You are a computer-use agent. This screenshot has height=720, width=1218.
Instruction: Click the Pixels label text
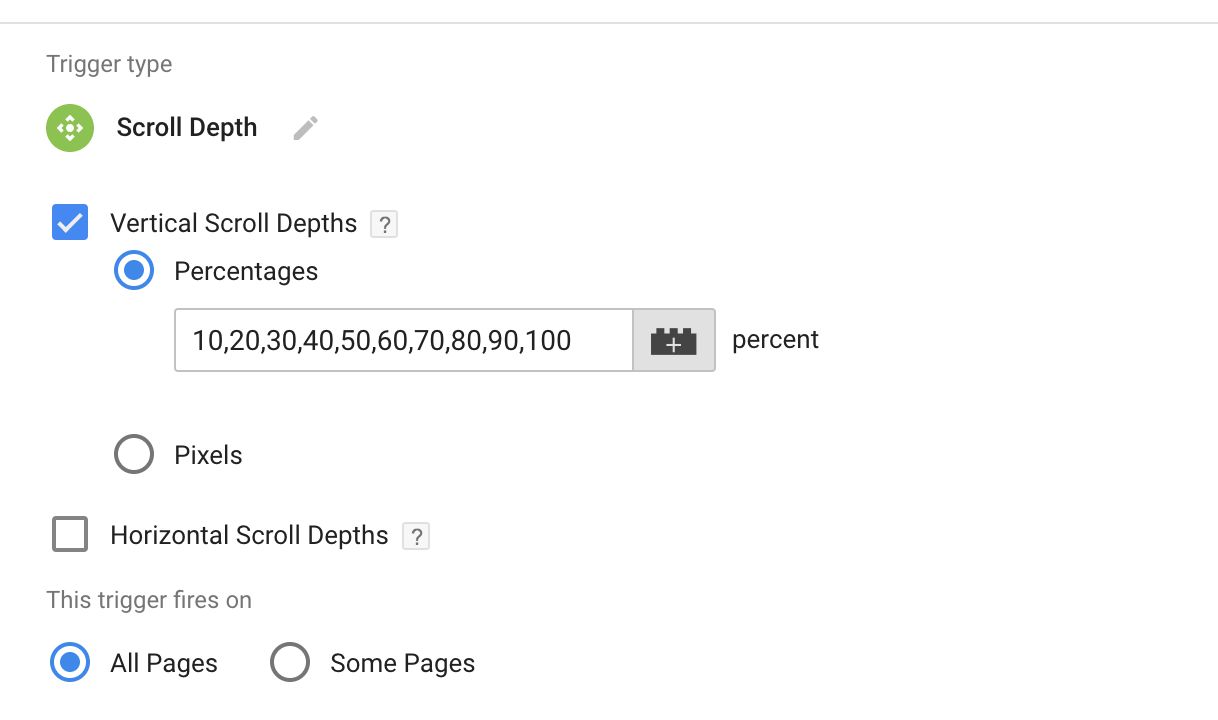tap(209, 455)
